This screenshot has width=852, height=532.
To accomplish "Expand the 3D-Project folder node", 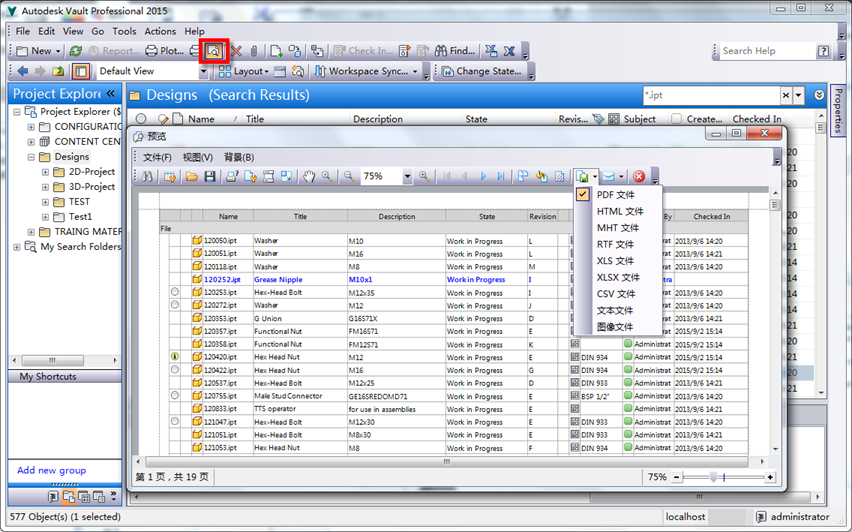I will (x=45, y=187).
